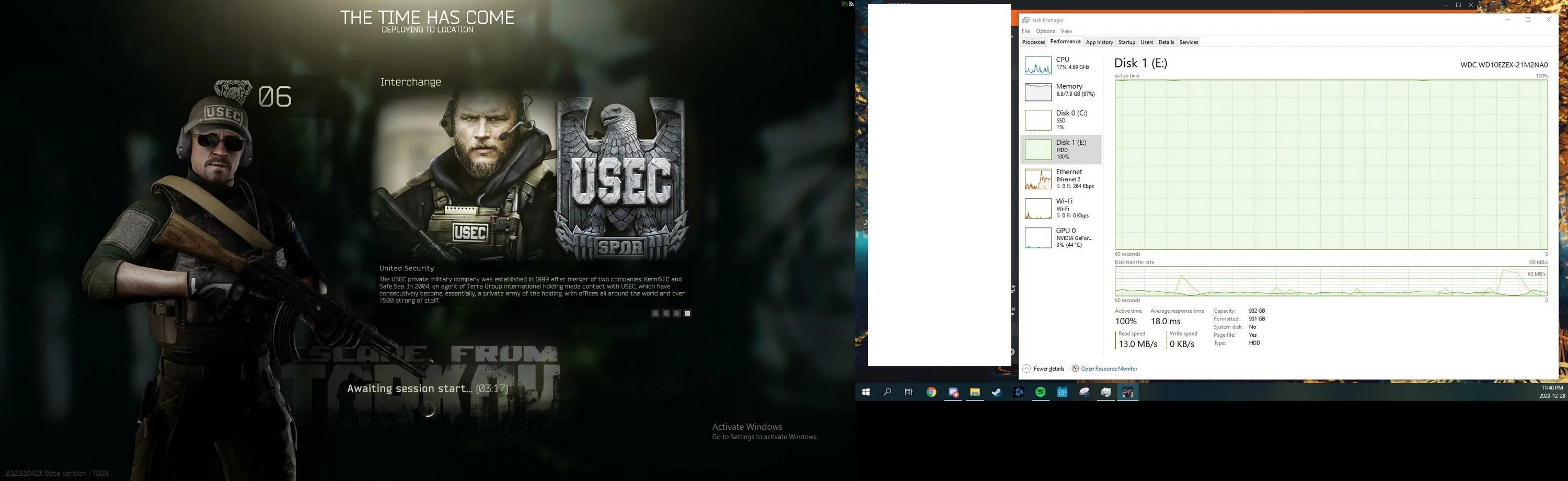Click Average response time 18.0 ms value
Viewport: 1568px width, 481px height.
[1165, 322]
